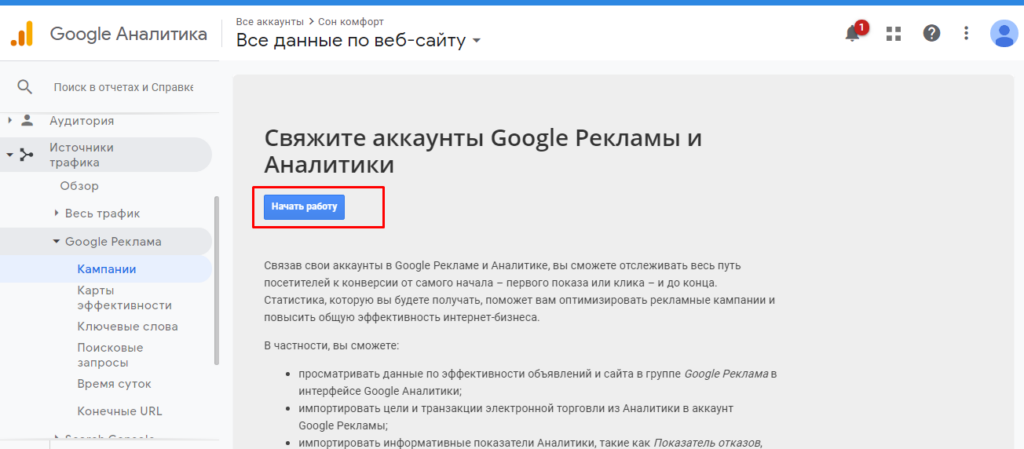Select the Кампании report
1024x449 pixels.
point(106,269)
